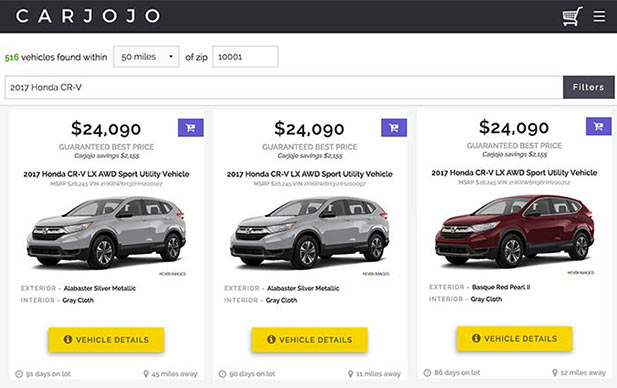This screenshot has width=617, height=388.
Task: Open the 50 miles distance dropdown
Action: [146, 57]
